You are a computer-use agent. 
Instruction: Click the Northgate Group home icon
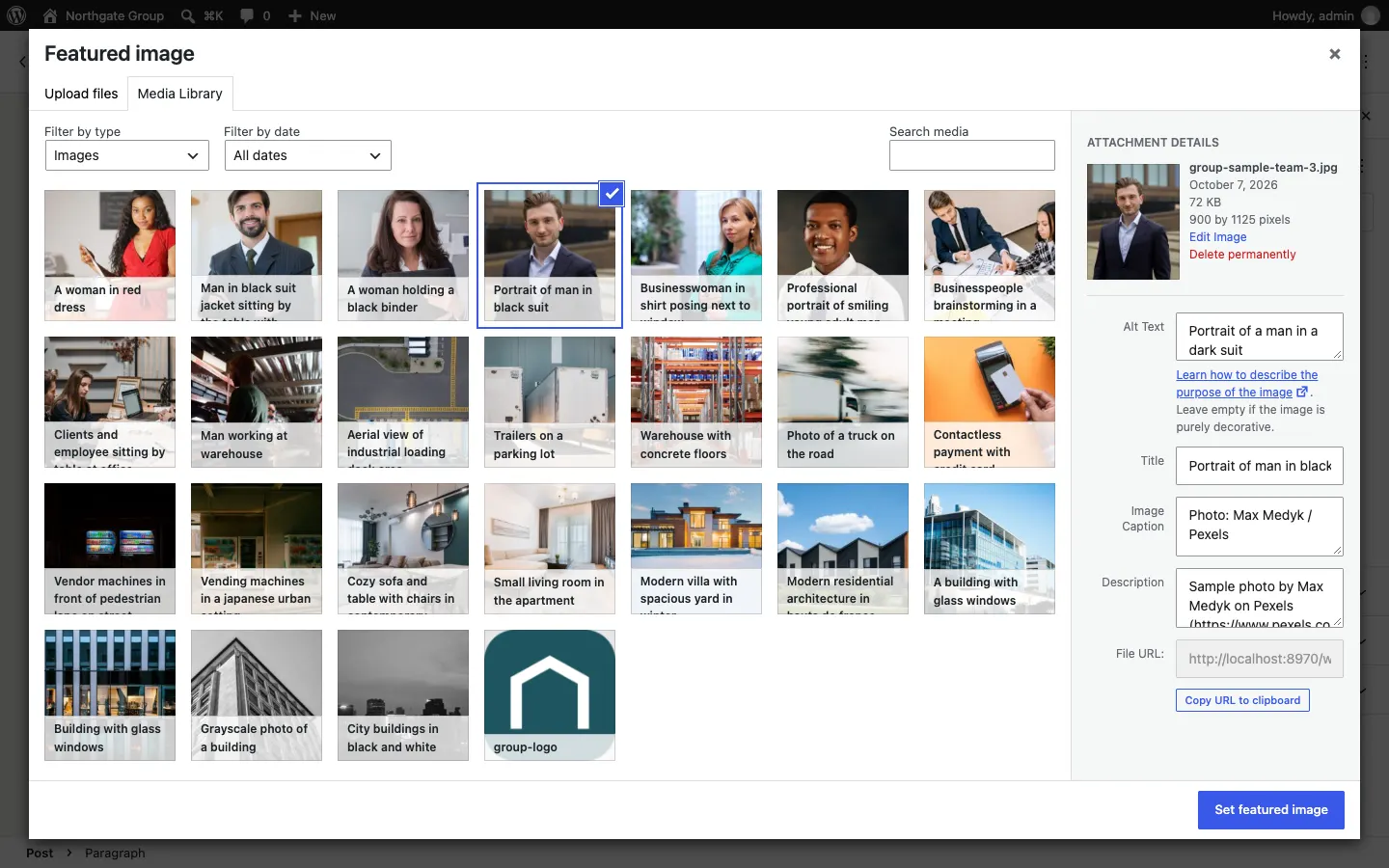pos(50,15)
